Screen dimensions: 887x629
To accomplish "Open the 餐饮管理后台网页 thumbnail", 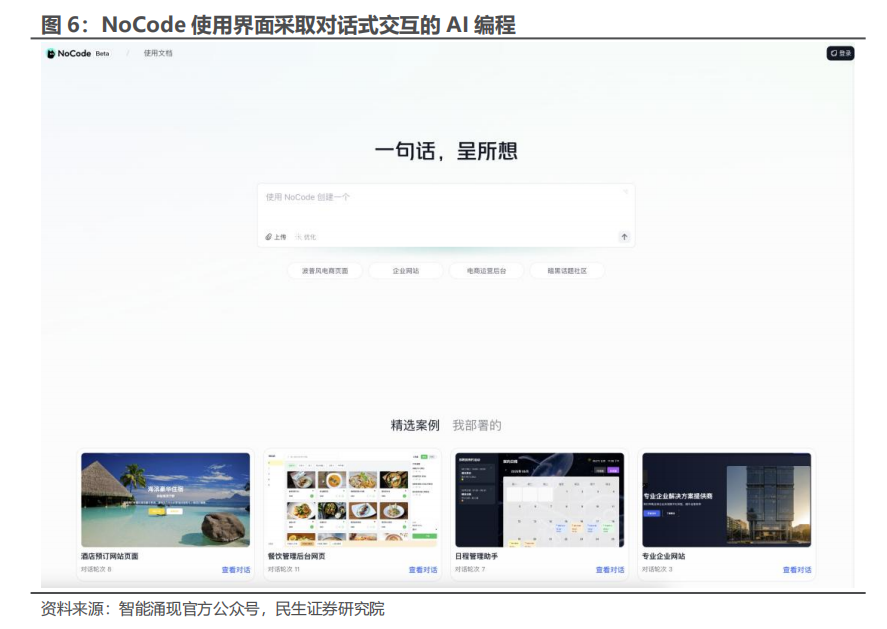I will click(x=352, y=500).
